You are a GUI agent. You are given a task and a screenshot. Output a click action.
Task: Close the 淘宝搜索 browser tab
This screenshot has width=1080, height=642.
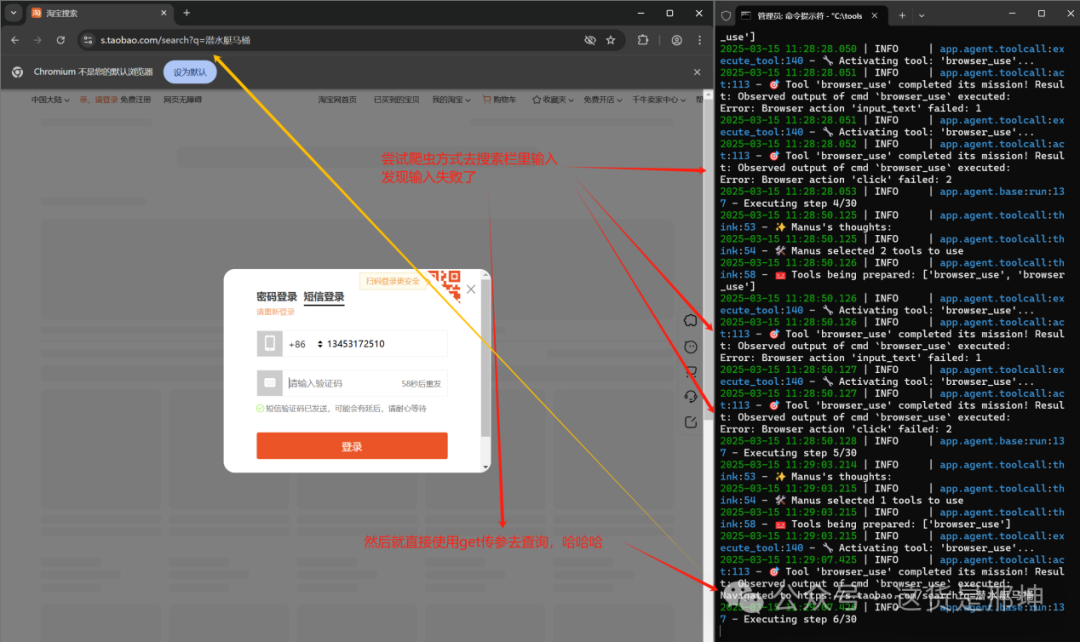[x=164, y=13]
